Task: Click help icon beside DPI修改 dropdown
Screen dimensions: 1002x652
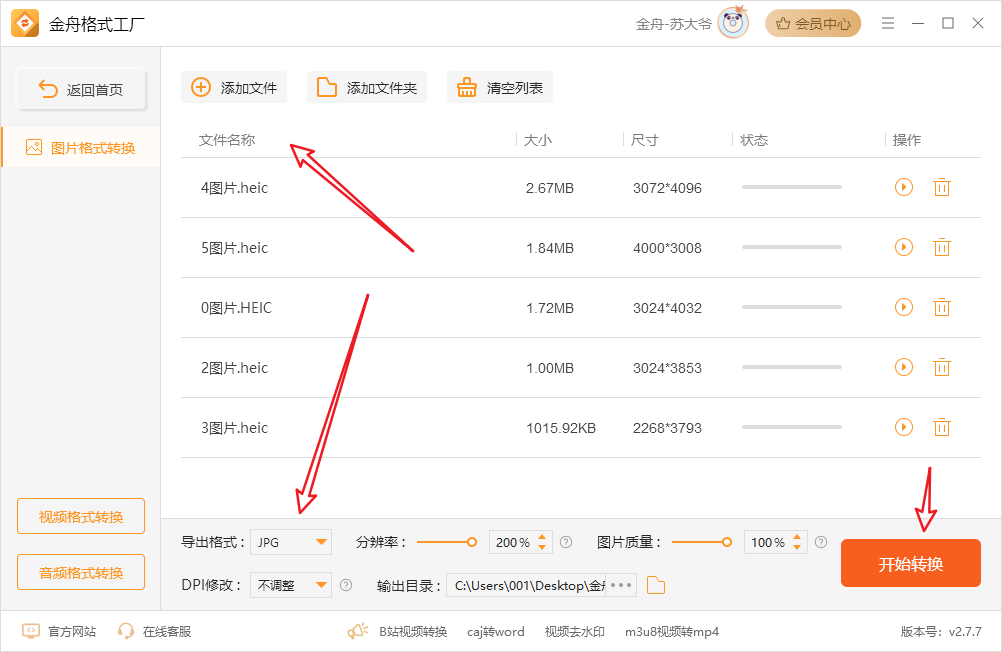Action: coord(346,585)
